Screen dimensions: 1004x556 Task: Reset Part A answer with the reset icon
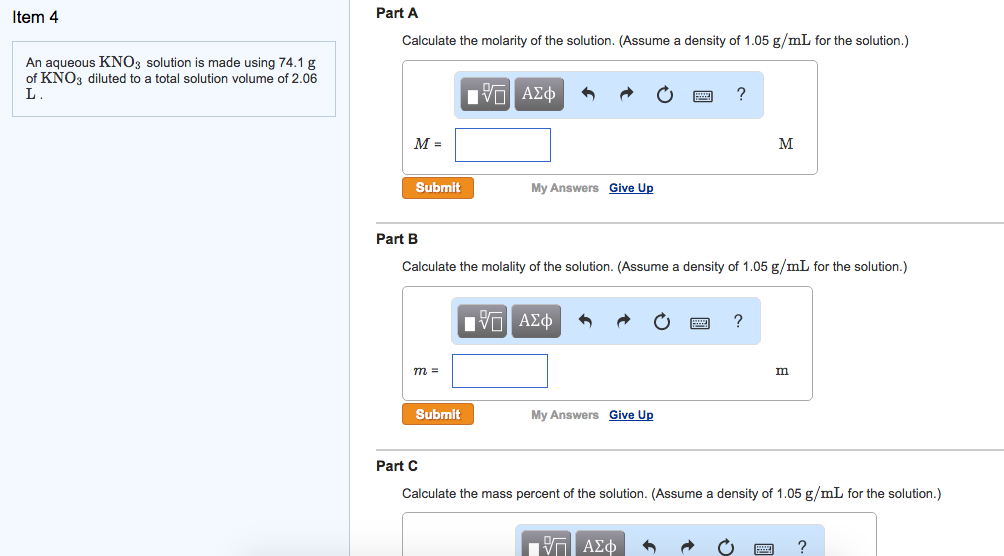tap(665, 95)
